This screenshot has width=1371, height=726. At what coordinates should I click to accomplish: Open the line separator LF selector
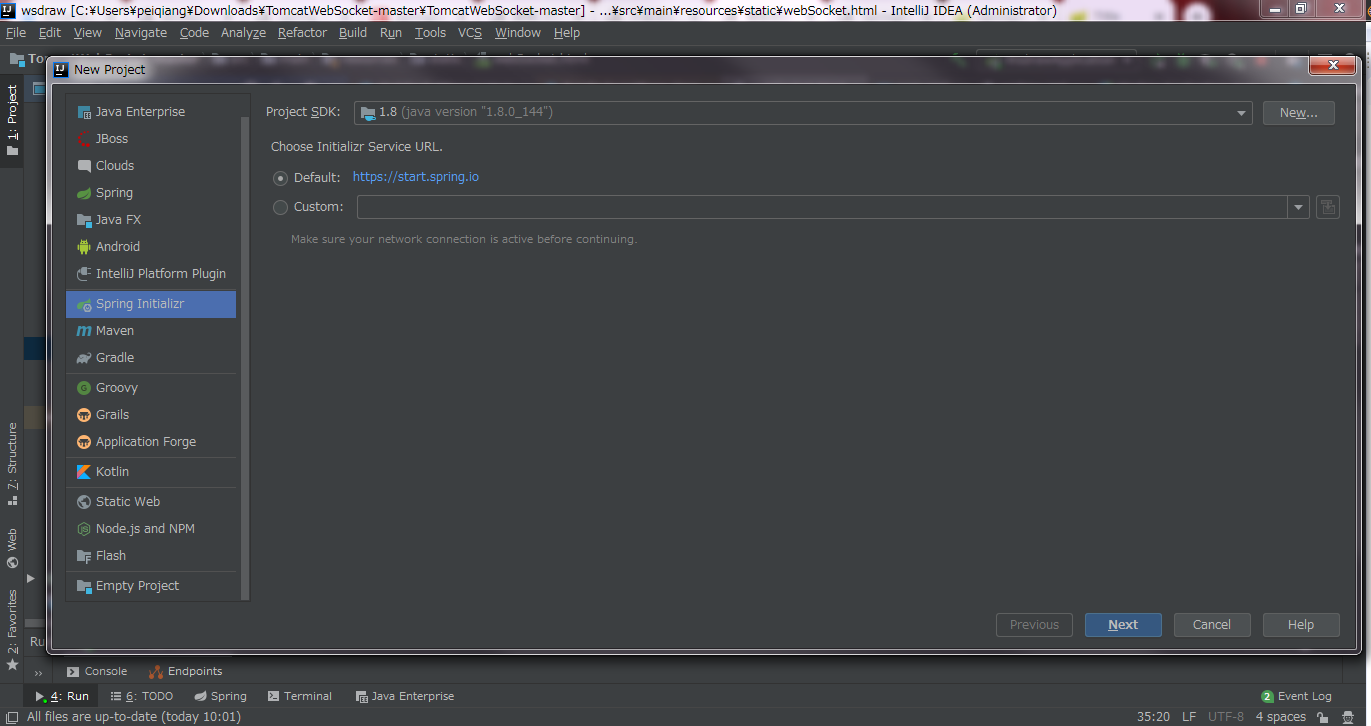coord(1189,717)
